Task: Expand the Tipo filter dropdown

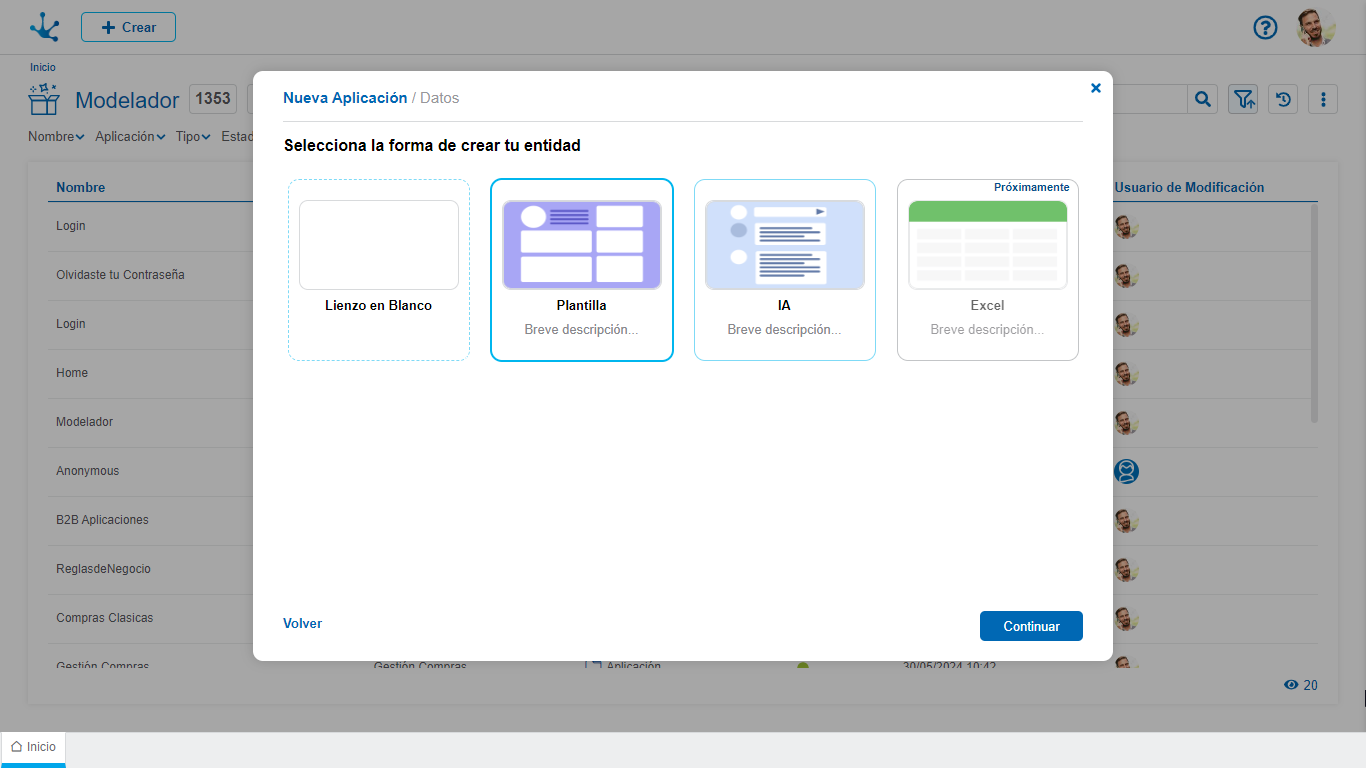Action: (193, 137)
